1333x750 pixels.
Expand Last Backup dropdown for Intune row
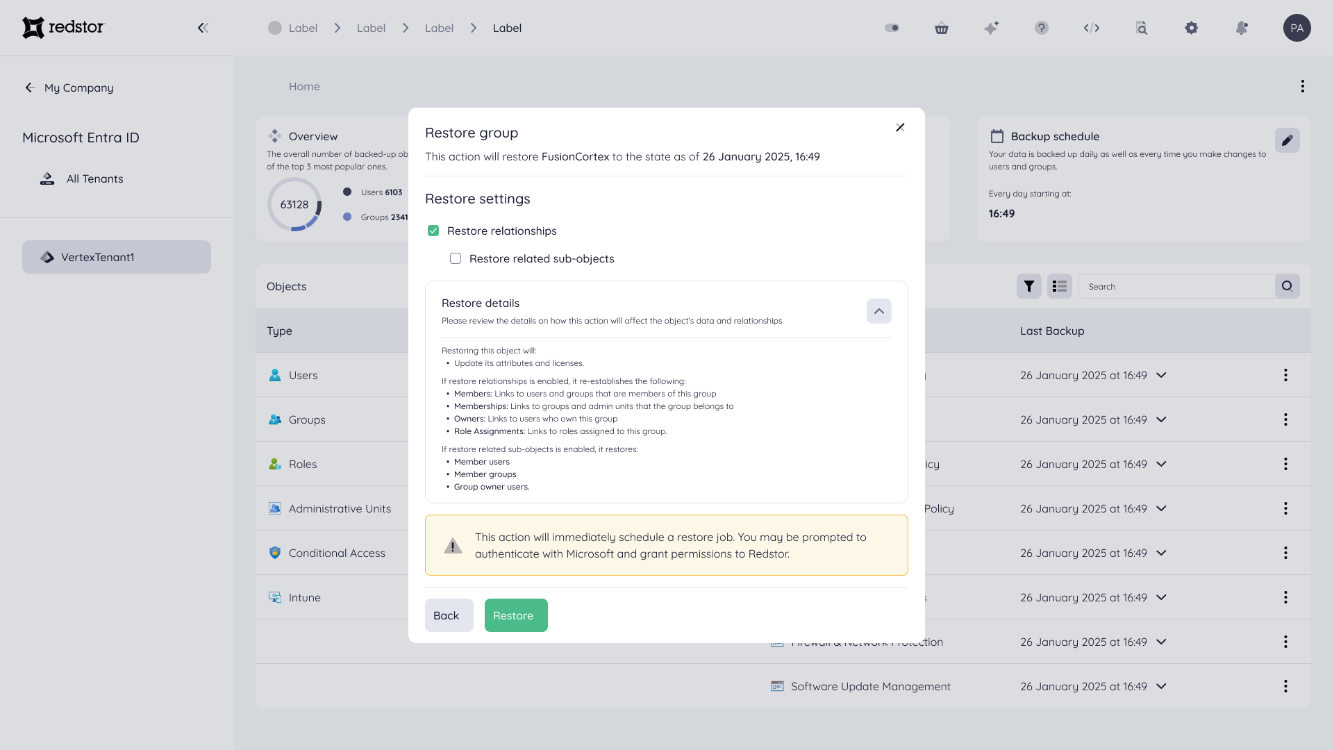click(x=1161, y=598)
